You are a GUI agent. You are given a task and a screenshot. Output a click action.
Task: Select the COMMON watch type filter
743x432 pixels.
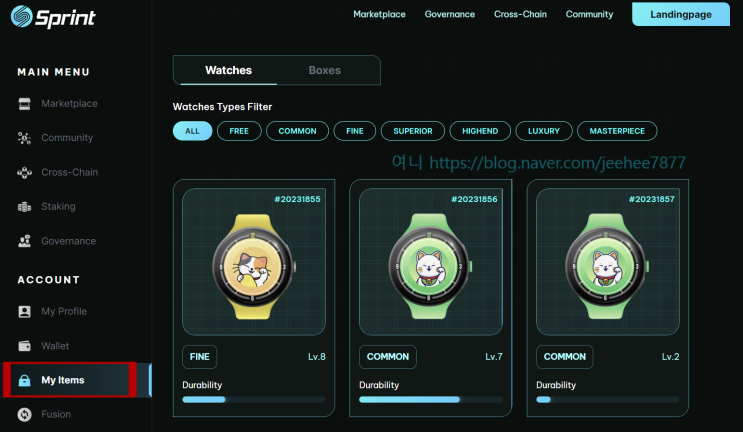(298, 131)
